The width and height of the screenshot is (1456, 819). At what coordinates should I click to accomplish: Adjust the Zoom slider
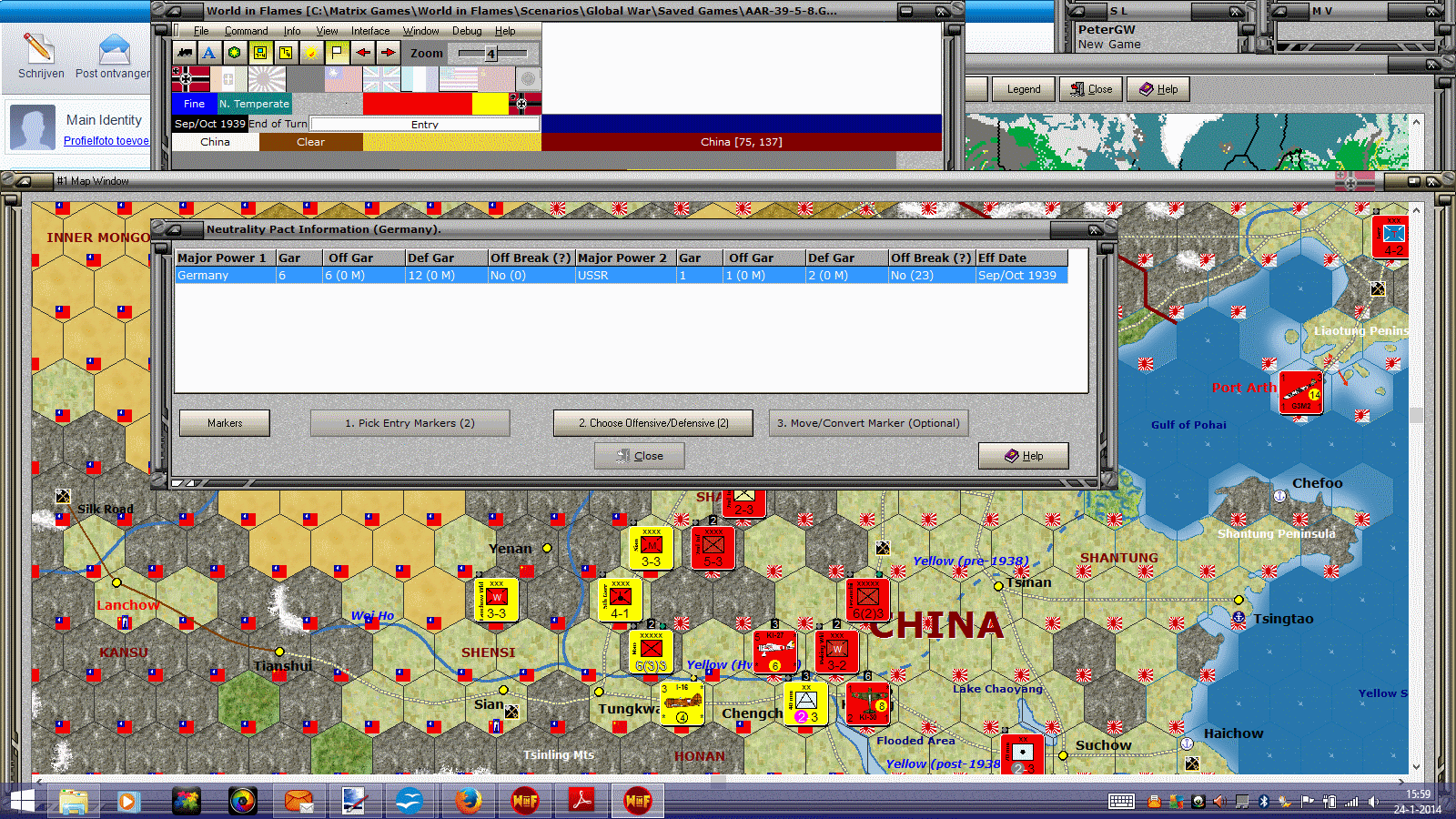coord(491,53)
